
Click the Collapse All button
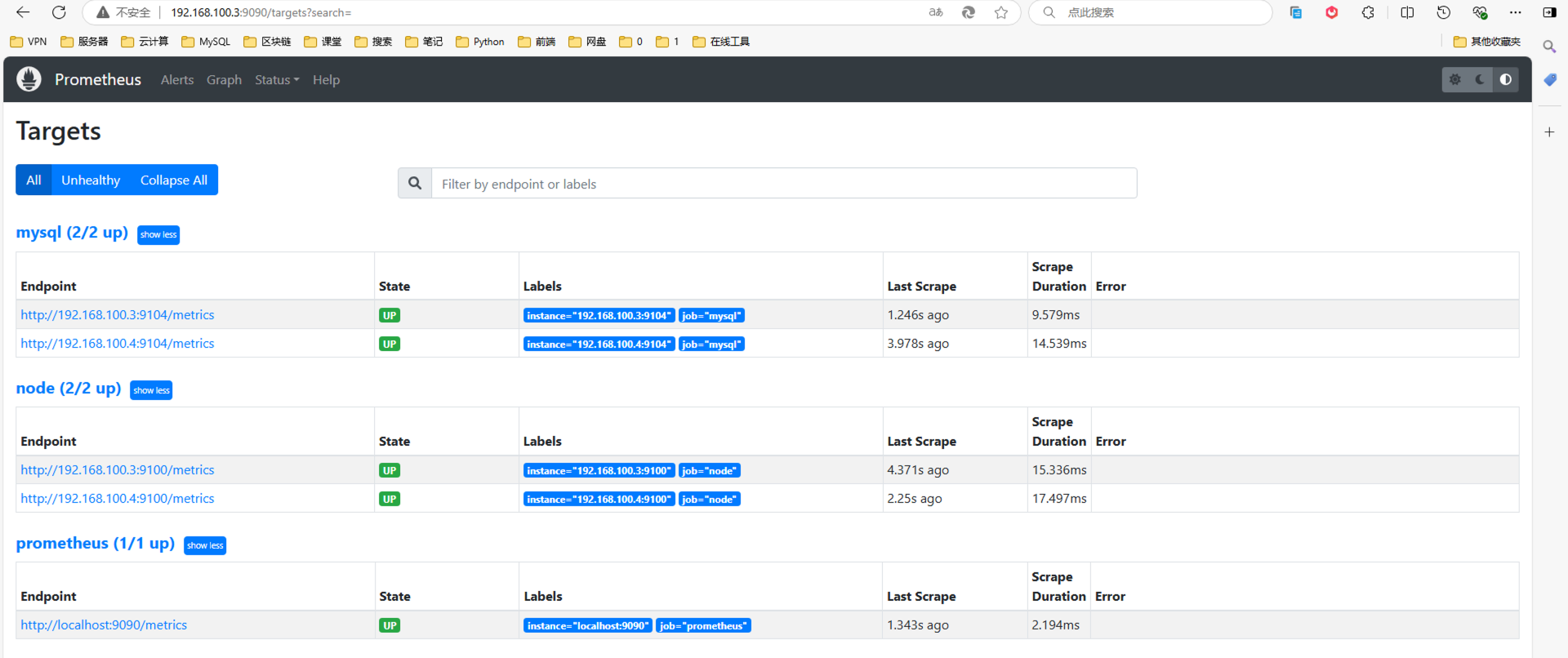click(174, 180)
